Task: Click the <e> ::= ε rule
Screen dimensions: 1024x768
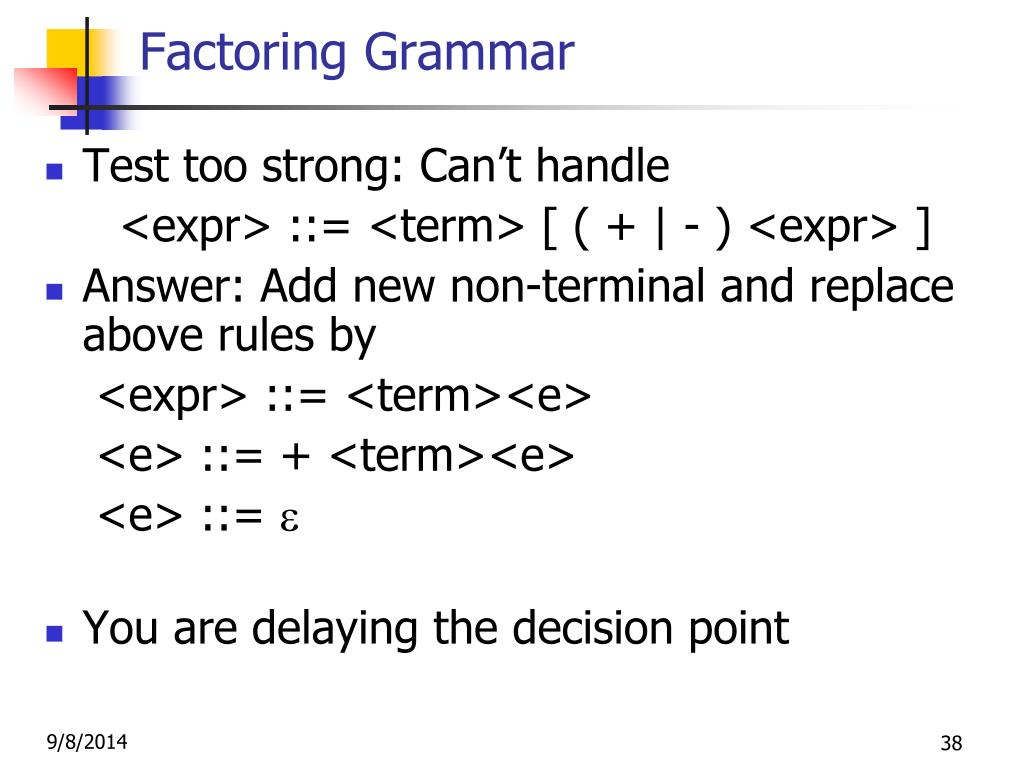Action: pyautogui.click(x=199, y=516)
